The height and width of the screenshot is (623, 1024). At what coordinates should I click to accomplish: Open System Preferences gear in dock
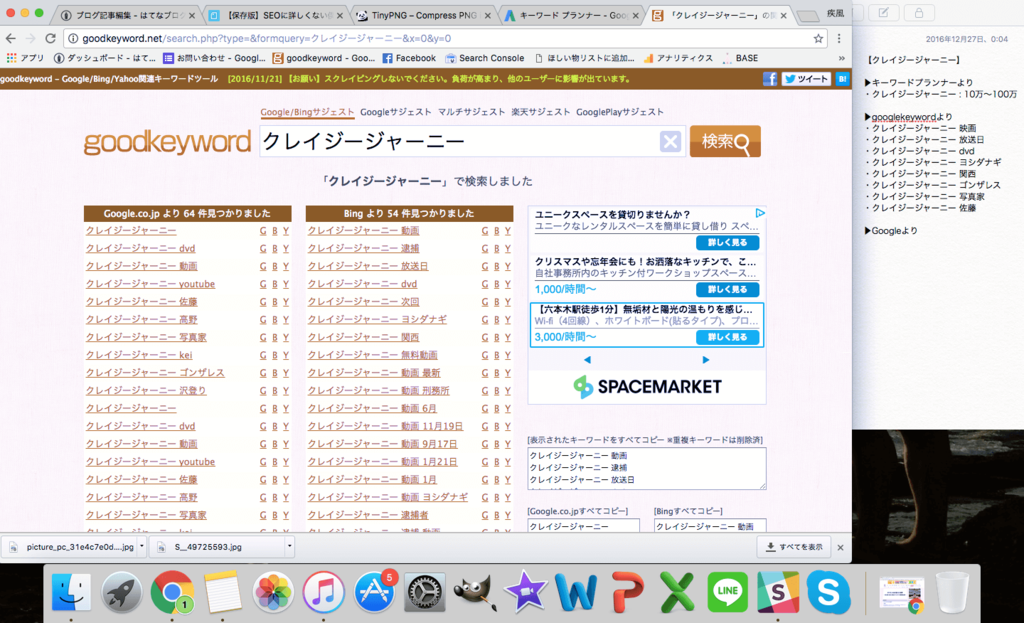point(424,592)
